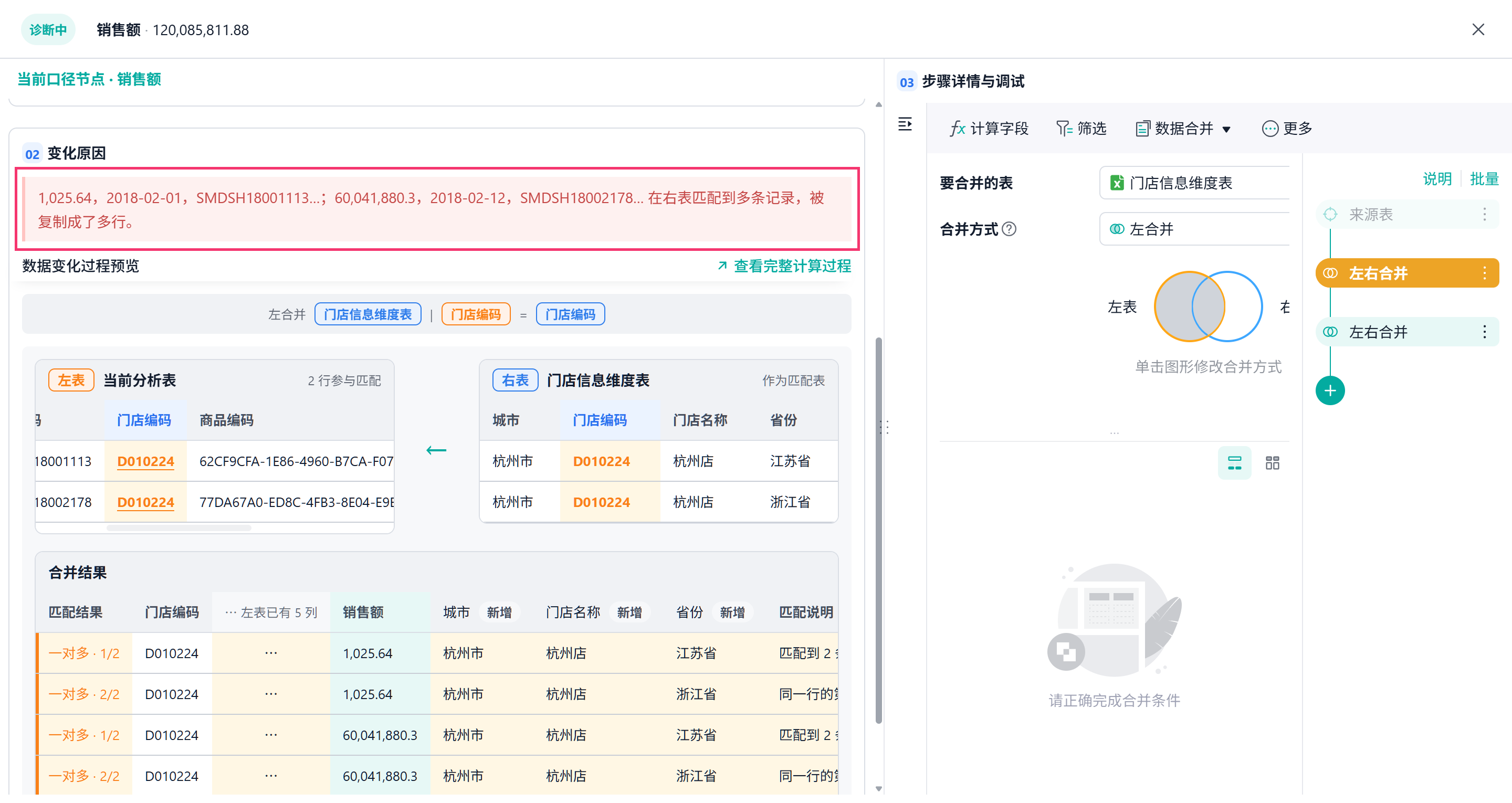
Task: Click the left table horizontal scrollbar
Action: (179, 527)
